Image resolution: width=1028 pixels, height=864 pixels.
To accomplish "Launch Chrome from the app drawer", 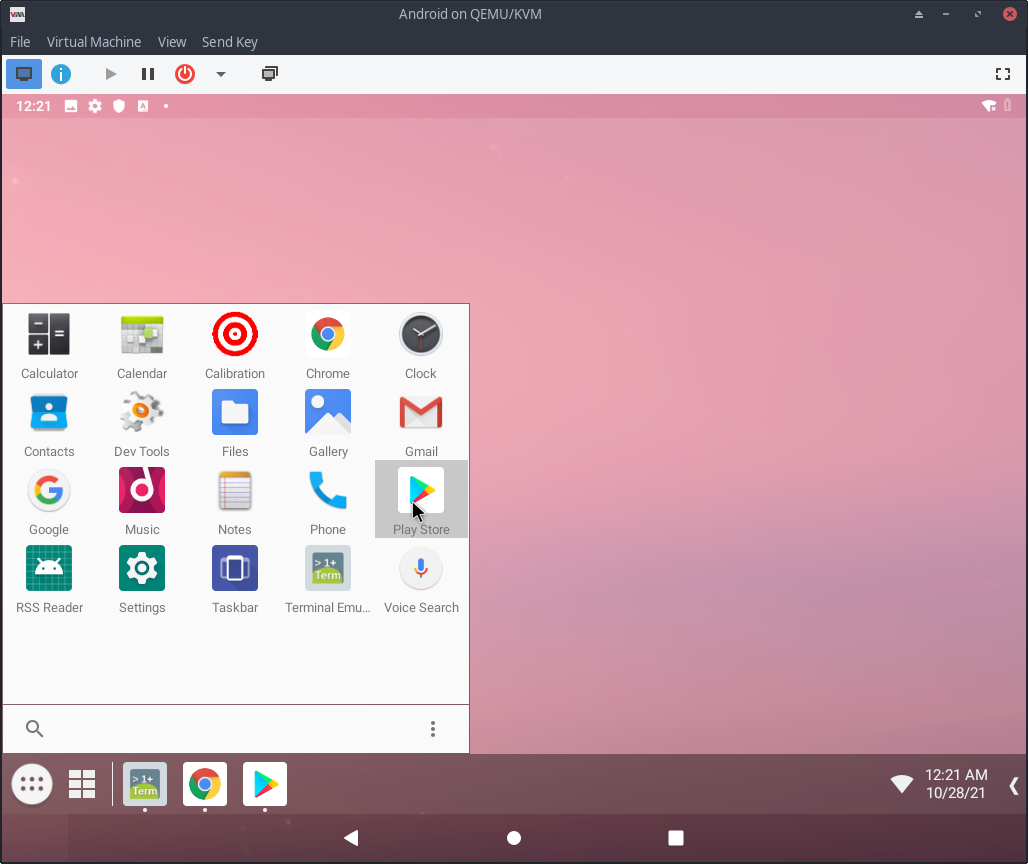I will [328, 345].
